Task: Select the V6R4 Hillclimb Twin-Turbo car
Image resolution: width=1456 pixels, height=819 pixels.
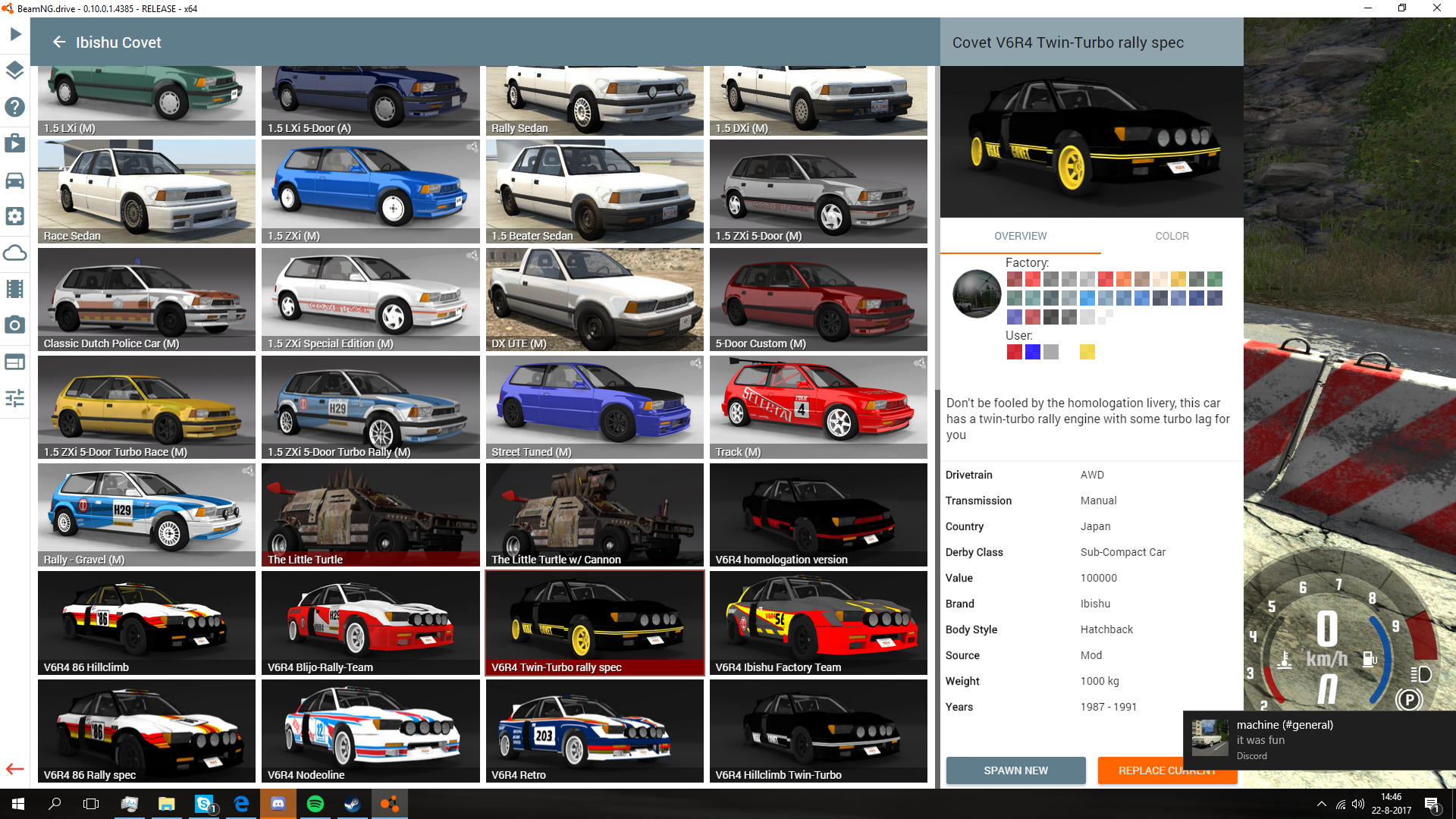Action: point(818,731)
